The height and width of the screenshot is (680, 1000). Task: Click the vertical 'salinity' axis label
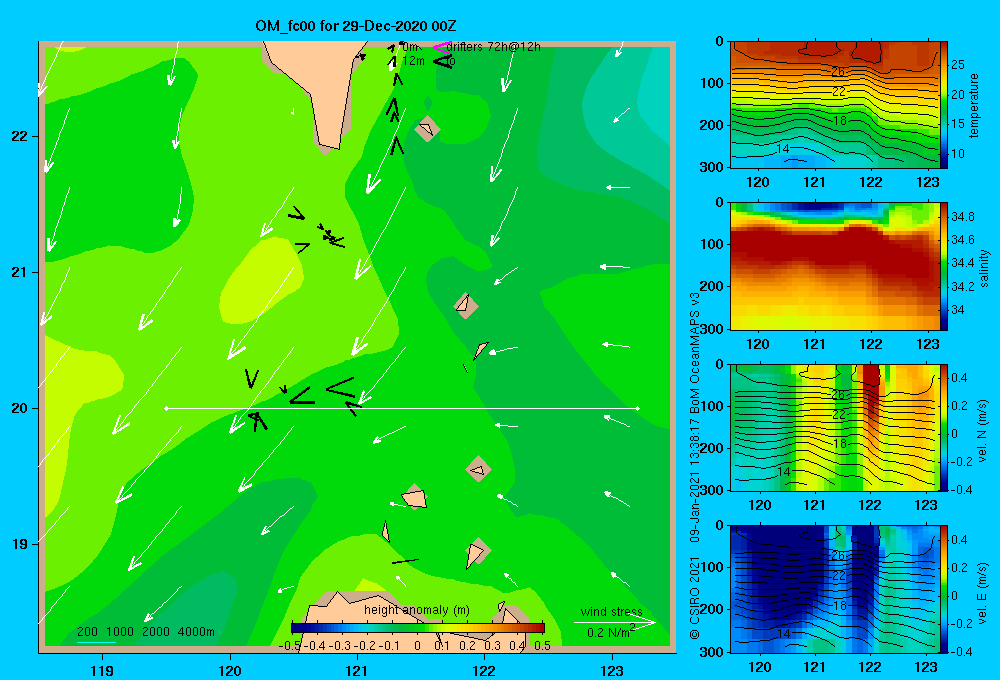tap(983, 268)
